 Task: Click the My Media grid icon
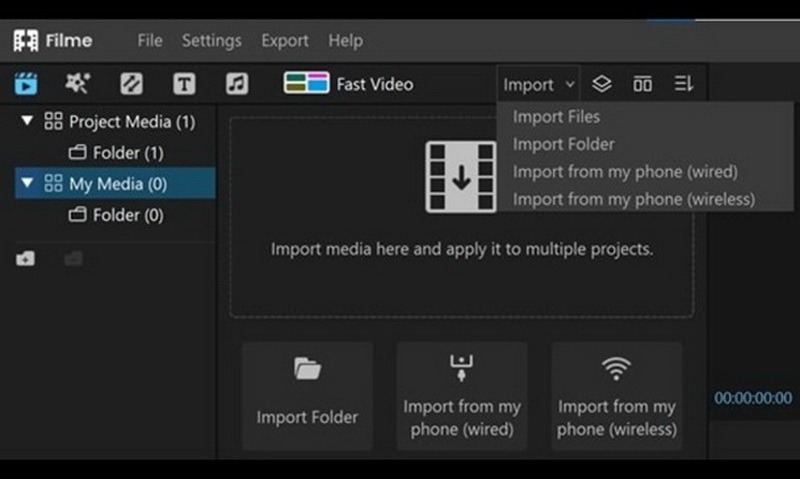[x=53, y=183]
